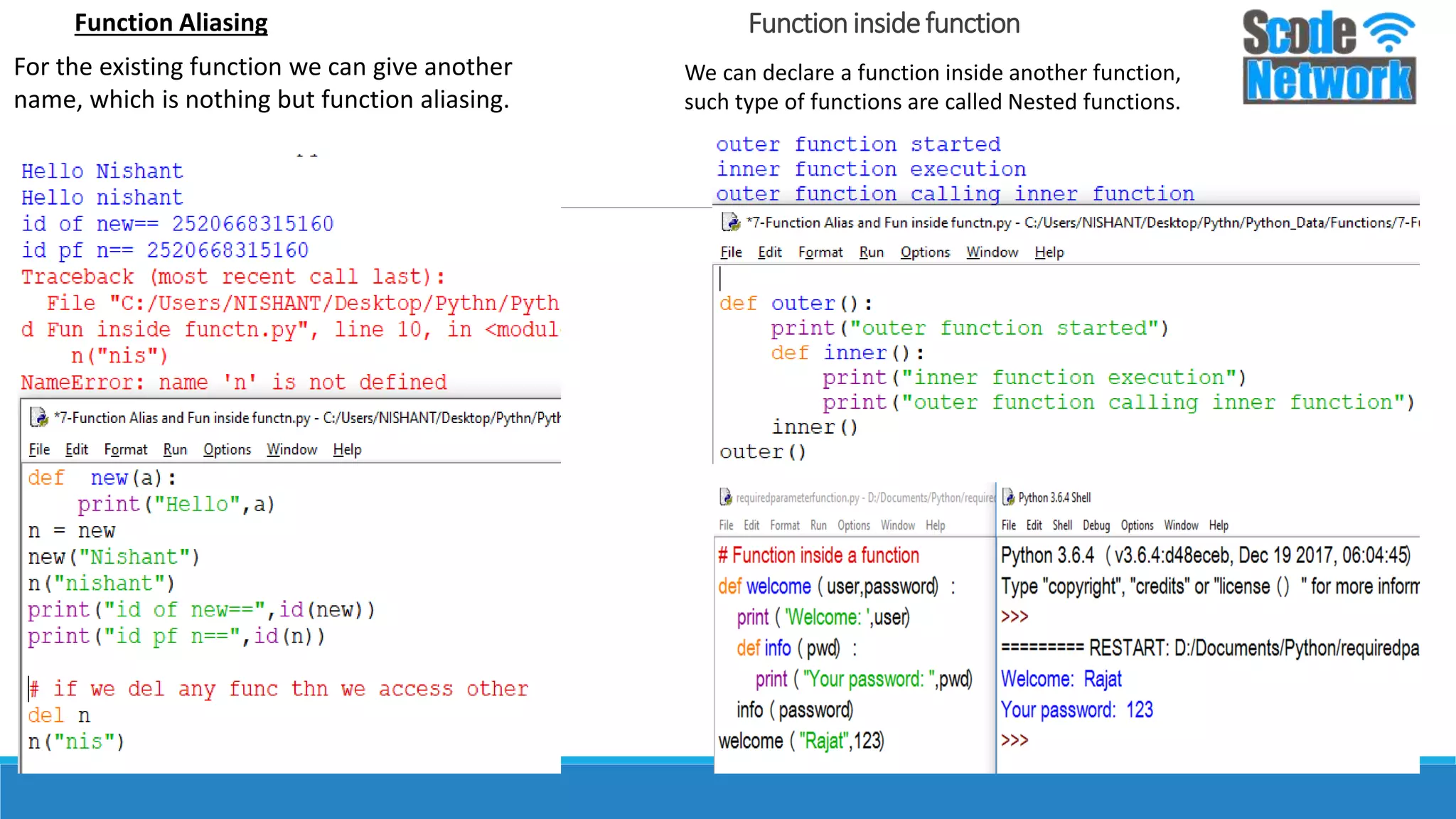Open Run menu in requiredparameterfunction.py window
The image size is (1456, 819).
[x=818, y=525]
